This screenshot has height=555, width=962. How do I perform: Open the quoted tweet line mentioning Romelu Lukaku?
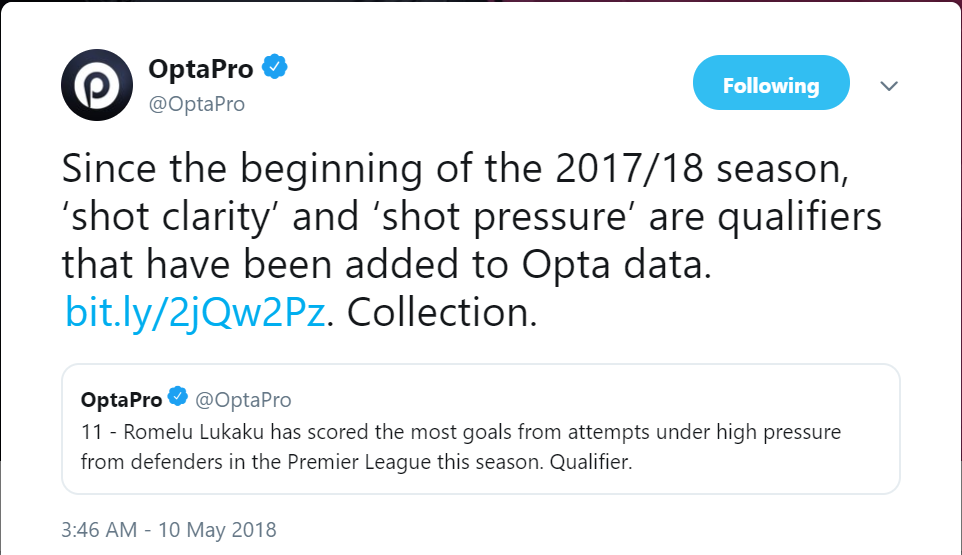(461, 432)
